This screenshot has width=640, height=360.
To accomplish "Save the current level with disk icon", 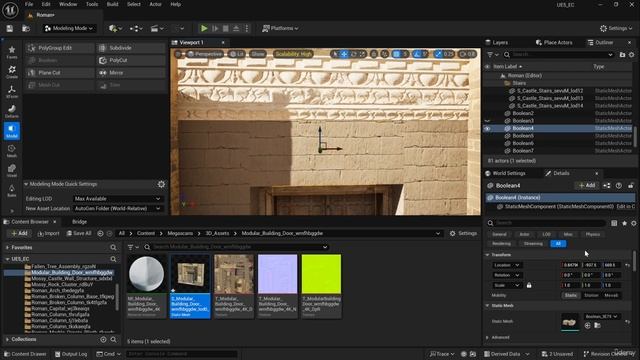I will coord(9,28).
